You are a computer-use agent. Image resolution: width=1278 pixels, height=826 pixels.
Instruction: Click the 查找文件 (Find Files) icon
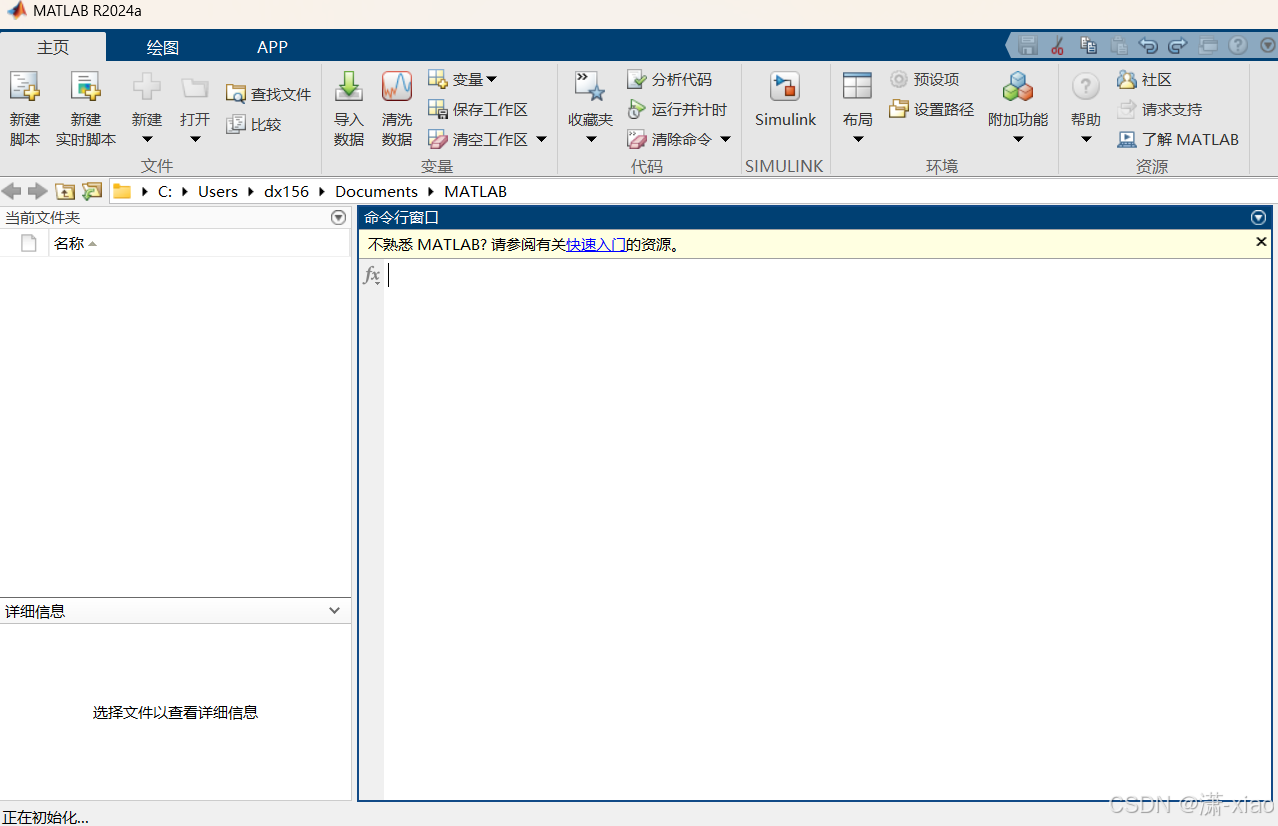[x=235, y=94]
